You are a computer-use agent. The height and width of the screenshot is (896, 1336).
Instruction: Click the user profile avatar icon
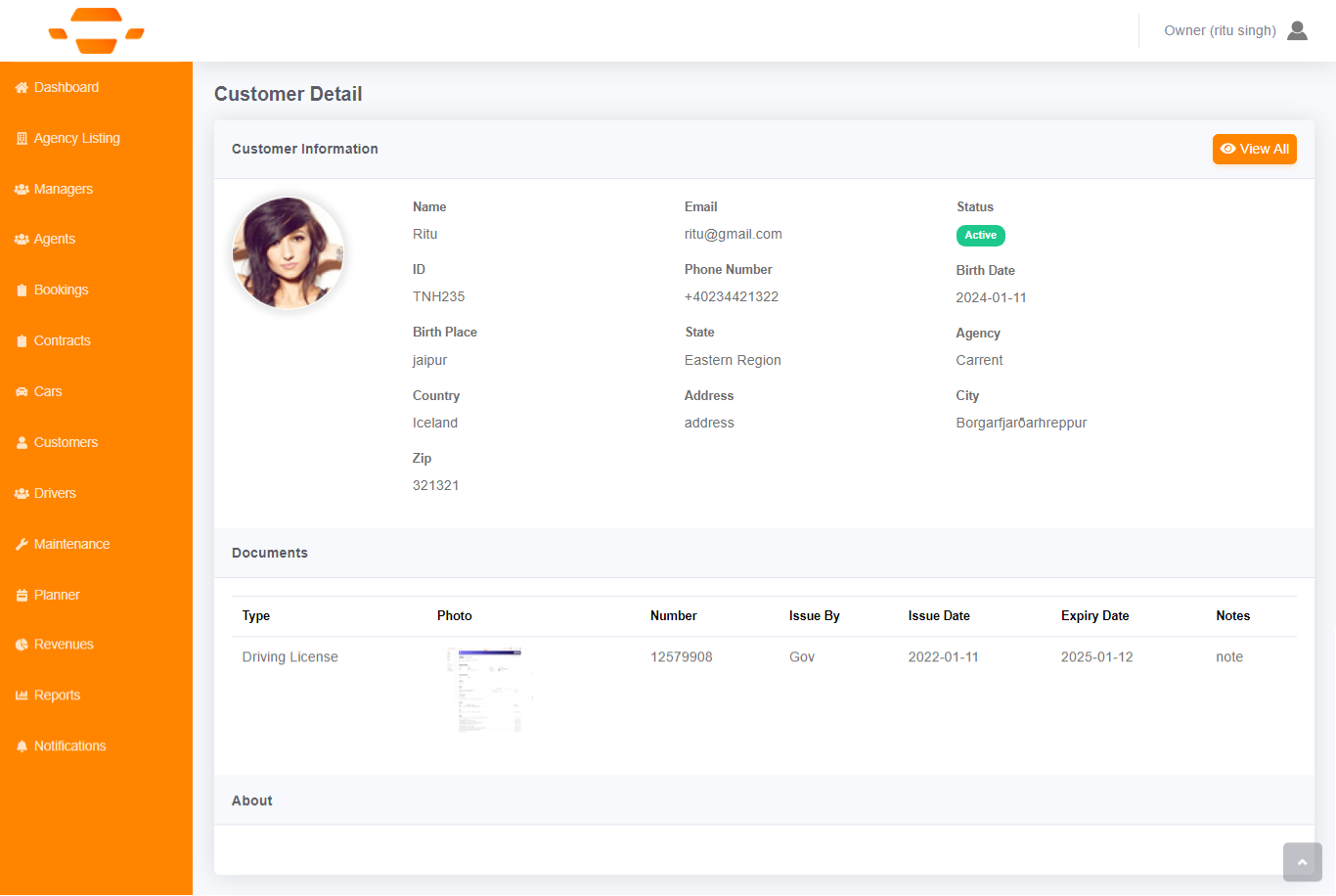tap(1297, 30)
